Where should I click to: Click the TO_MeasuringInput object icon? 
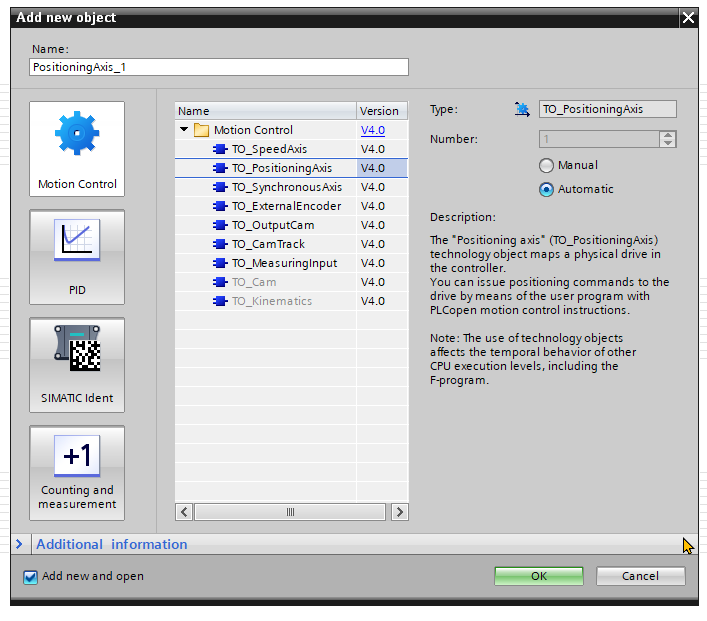tap(220, 263)
